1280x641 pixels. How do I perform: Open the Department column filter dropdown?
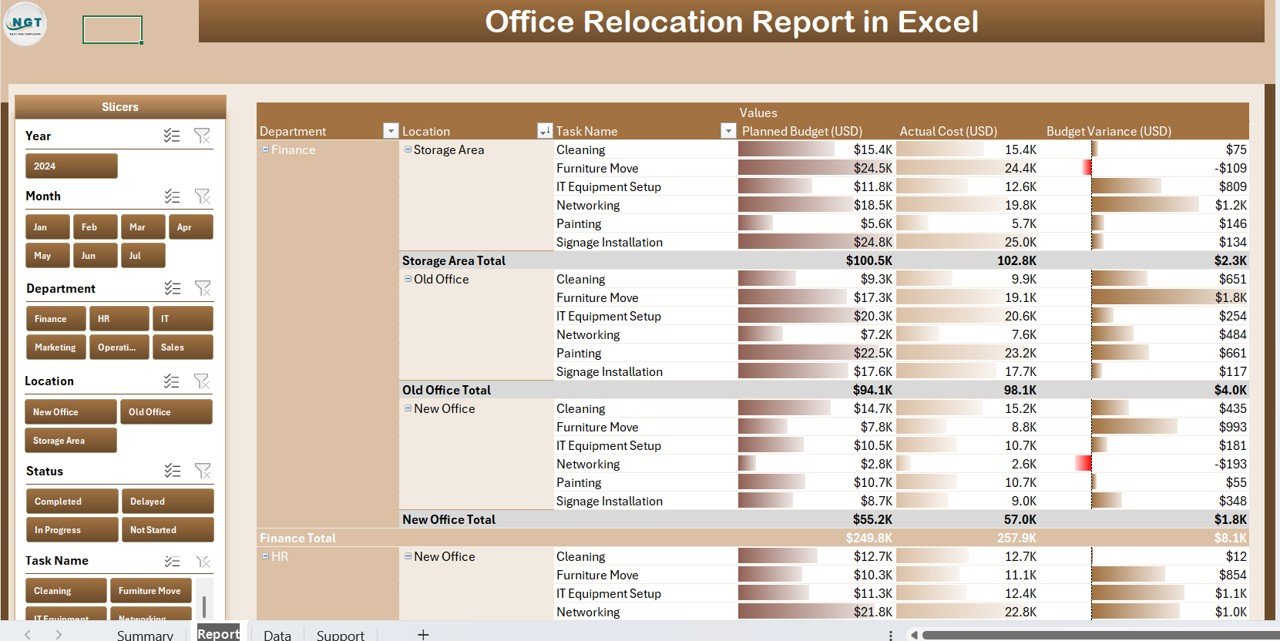pyautogui.click(x=390, y=131)
